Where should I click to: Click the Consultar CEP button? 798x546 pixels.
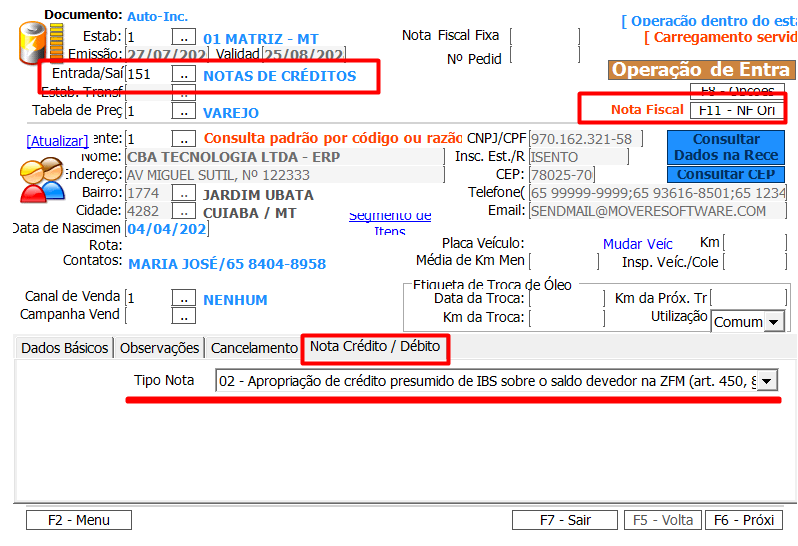726,175
